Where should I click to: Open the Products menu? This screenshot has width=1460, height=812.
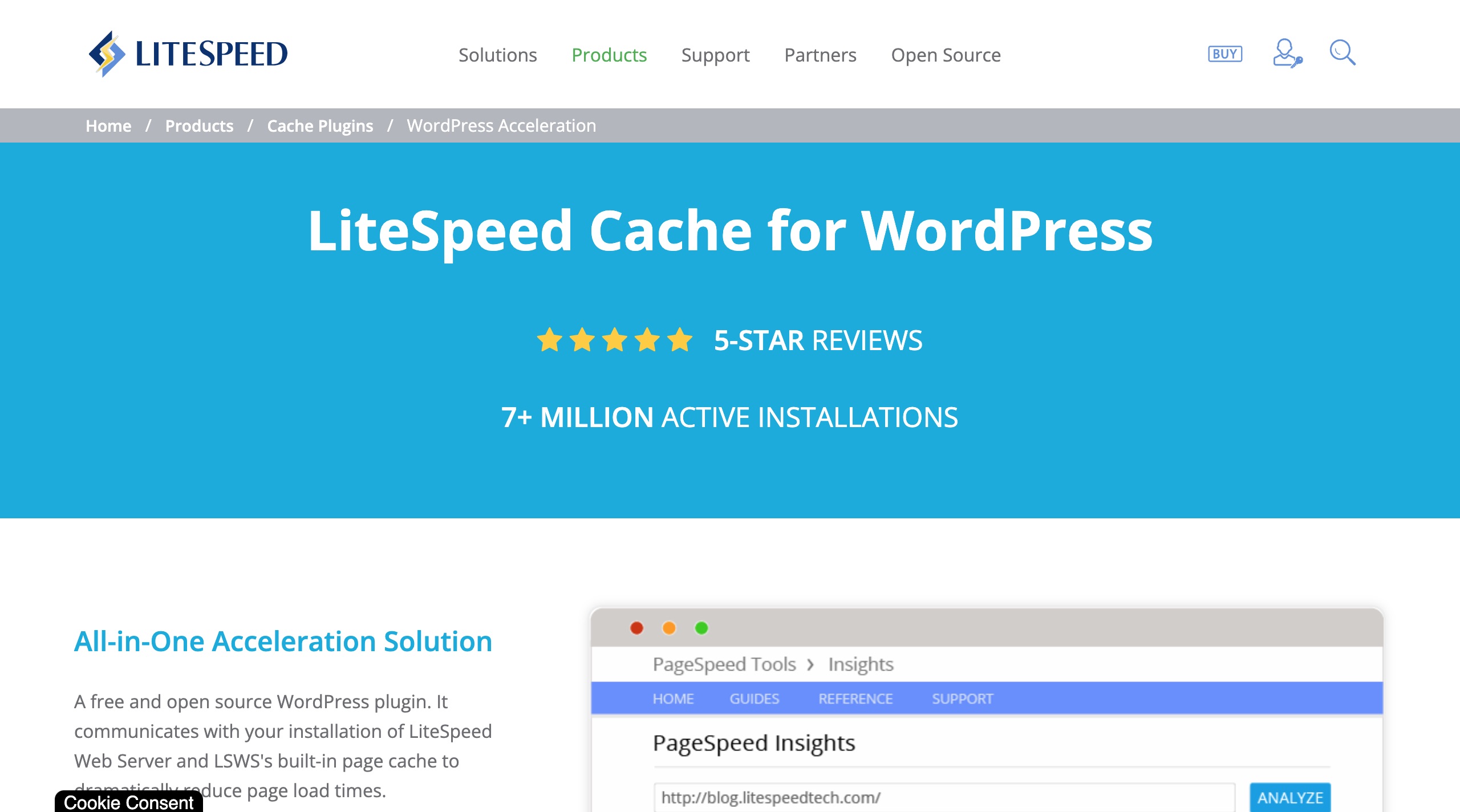(x=609, y=55)
